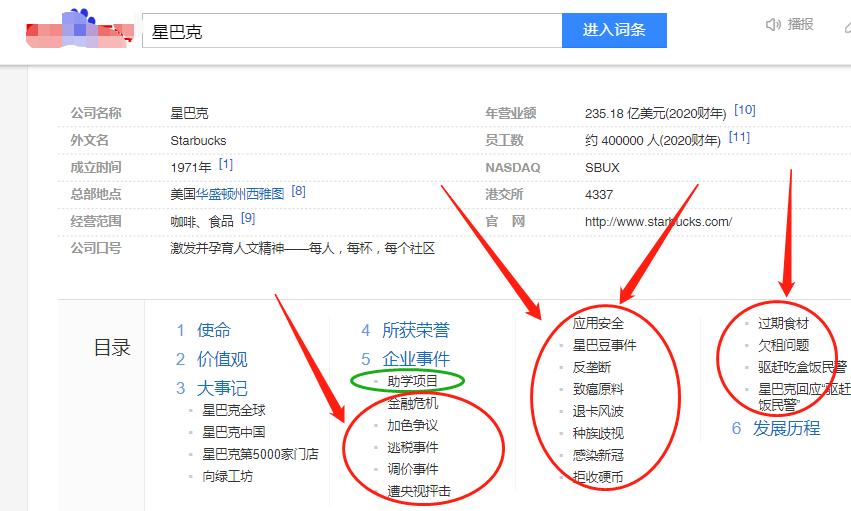The image size is (851, 511).
Task: Open the 遭央视抨击 subsection
Action: 419,491
